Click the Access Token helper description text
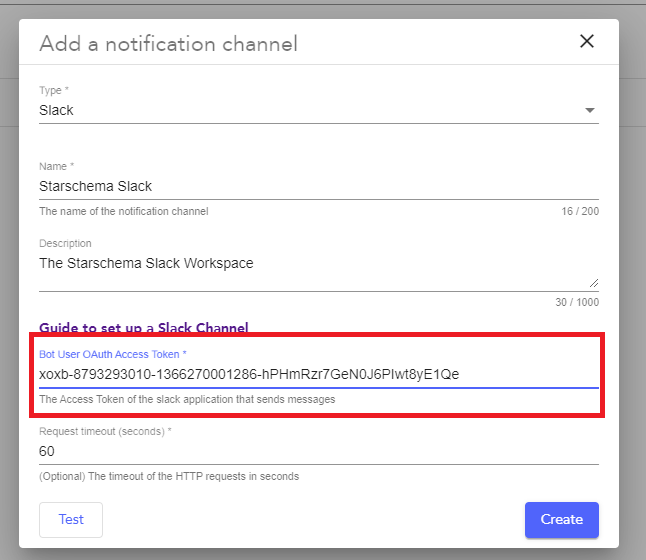646x560 pixels. 187,399
